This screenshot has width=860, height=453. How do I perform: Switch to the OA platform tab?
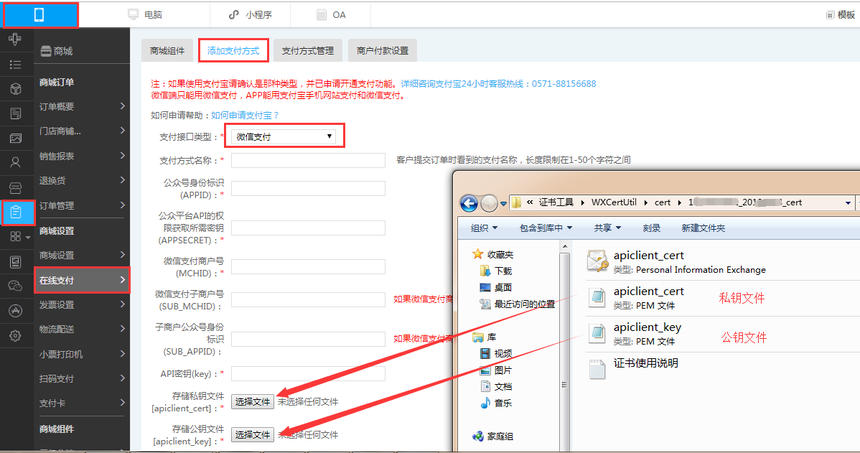(x=331, y=15)
